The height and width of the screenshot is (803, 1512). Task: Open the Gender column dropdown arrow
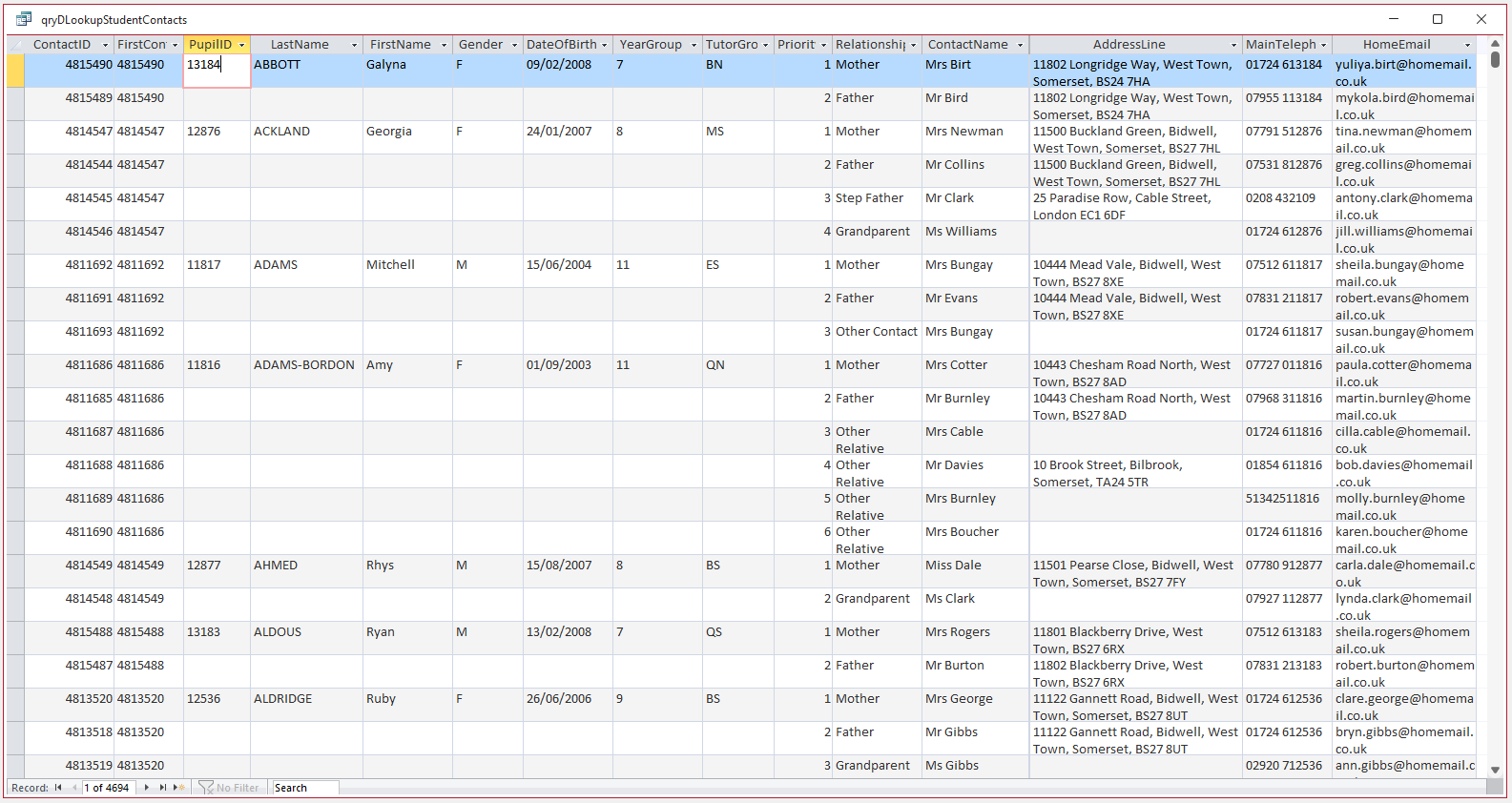click(514, 45)
